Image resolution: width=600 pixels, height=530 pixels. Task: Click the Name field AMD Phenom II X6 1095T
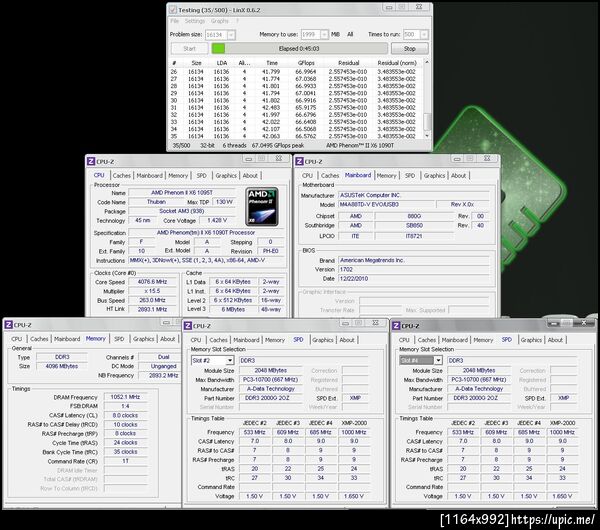tap(182, 192)
